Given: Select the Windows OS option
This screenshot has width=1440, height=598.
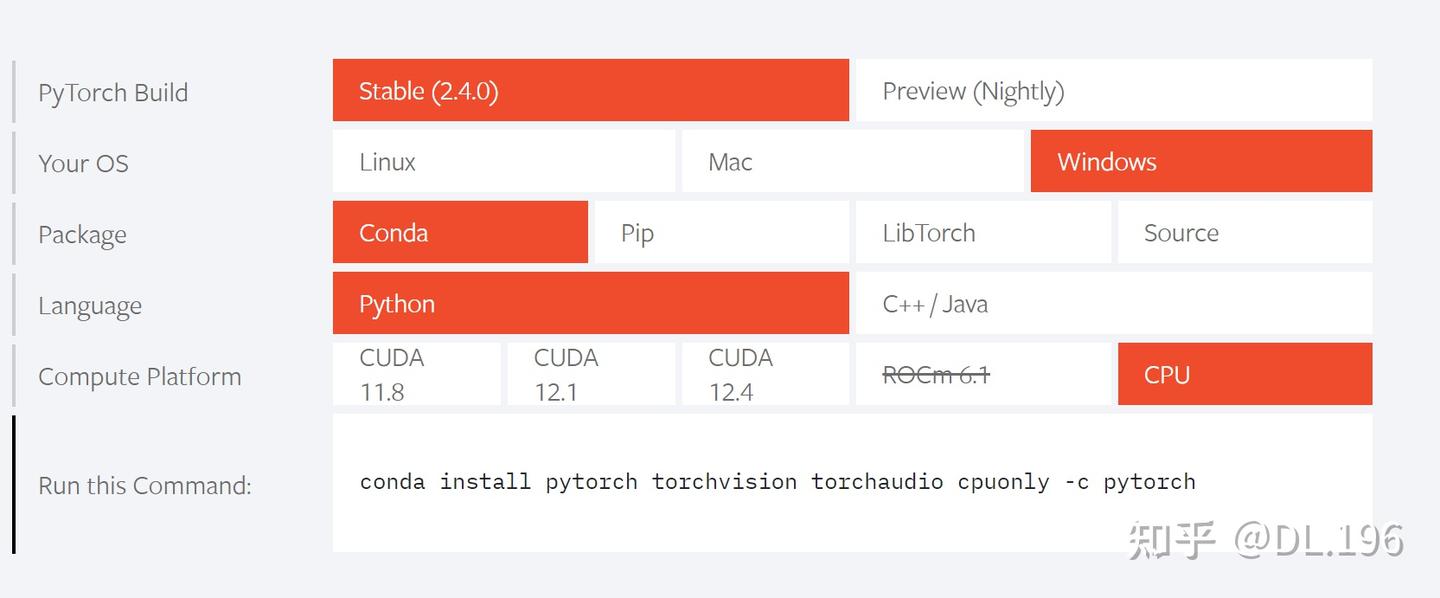Looking at the screenshot, I should tap(1200, 162).
